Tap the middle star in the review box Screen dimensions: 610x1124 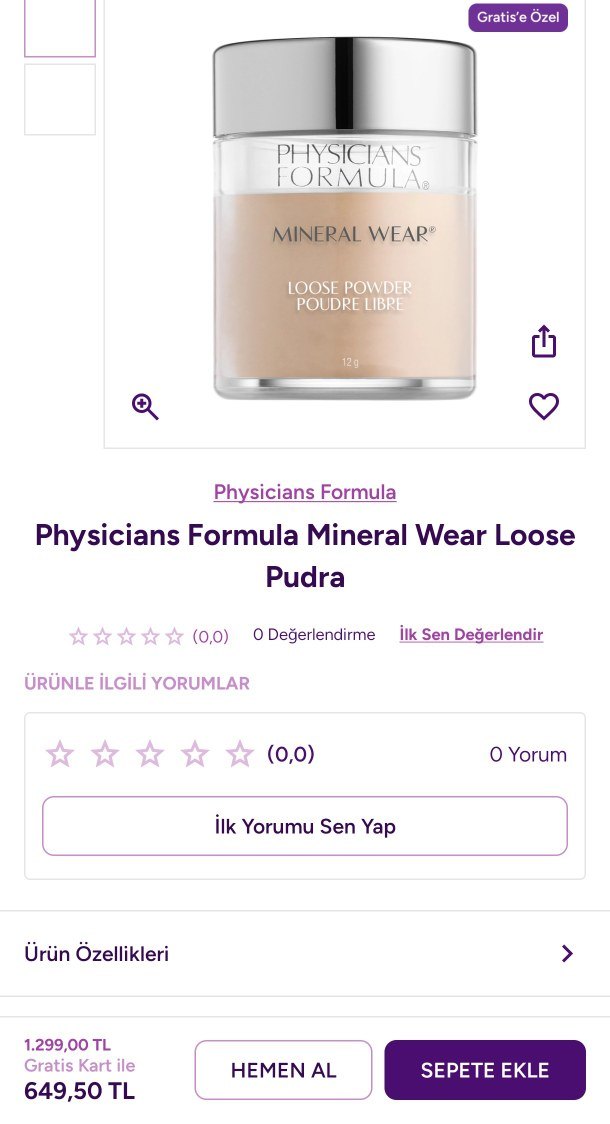pyautogui.click(x=150, y=754)
